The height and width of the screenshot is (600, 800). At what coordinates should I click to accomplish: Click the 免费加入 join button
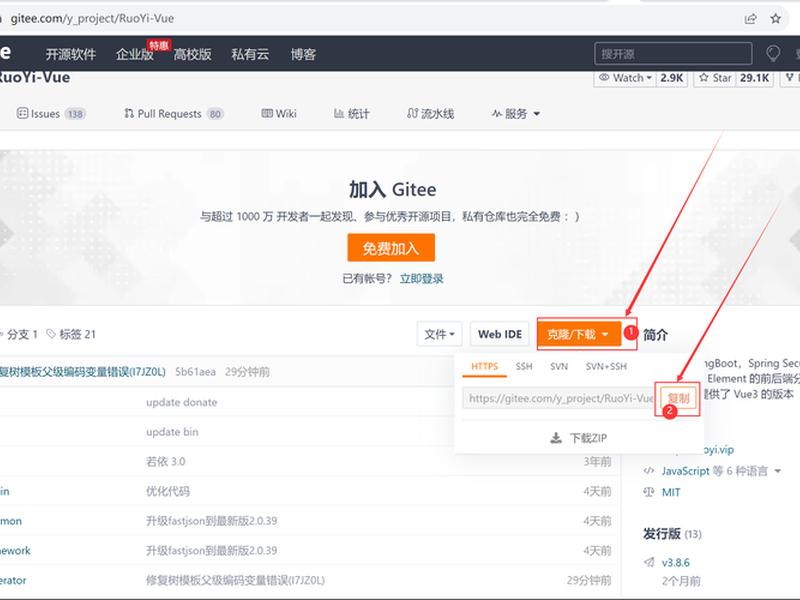pos(391,248)
